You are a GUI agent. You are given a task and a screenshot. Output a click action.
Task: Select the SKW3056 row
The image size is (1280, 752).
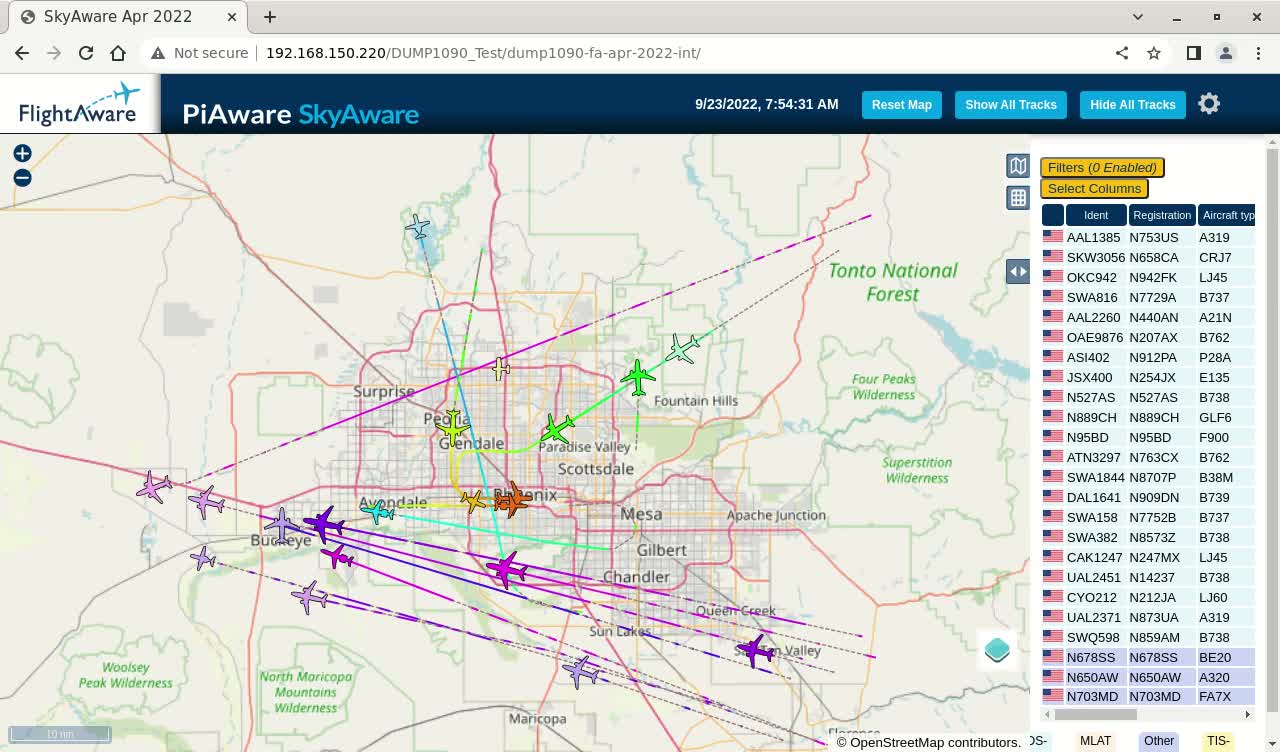pos(1148,257)
